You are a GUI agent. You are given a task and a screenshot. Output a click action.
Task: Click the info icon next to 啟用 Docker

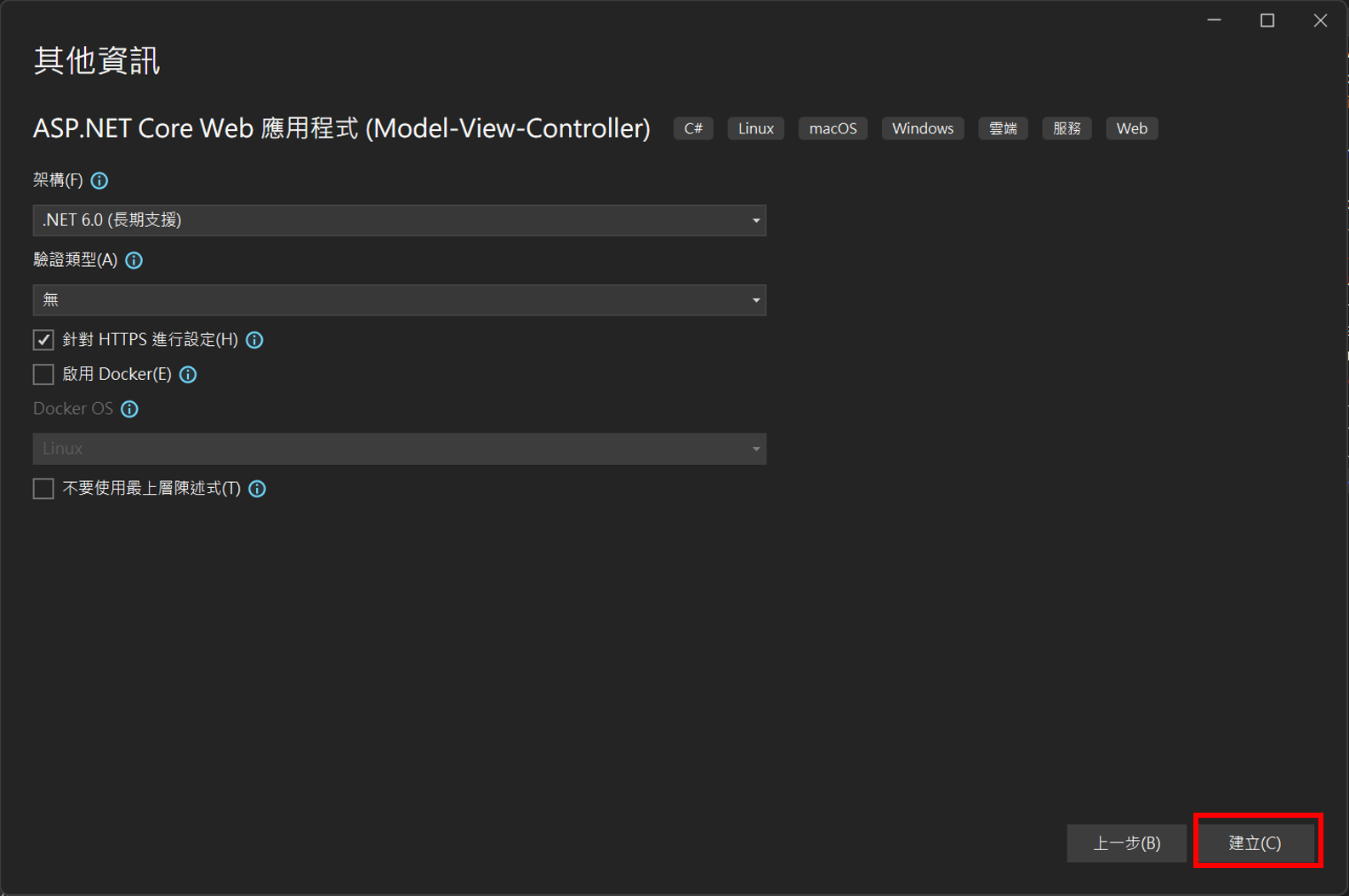click(x=188, y=375)
